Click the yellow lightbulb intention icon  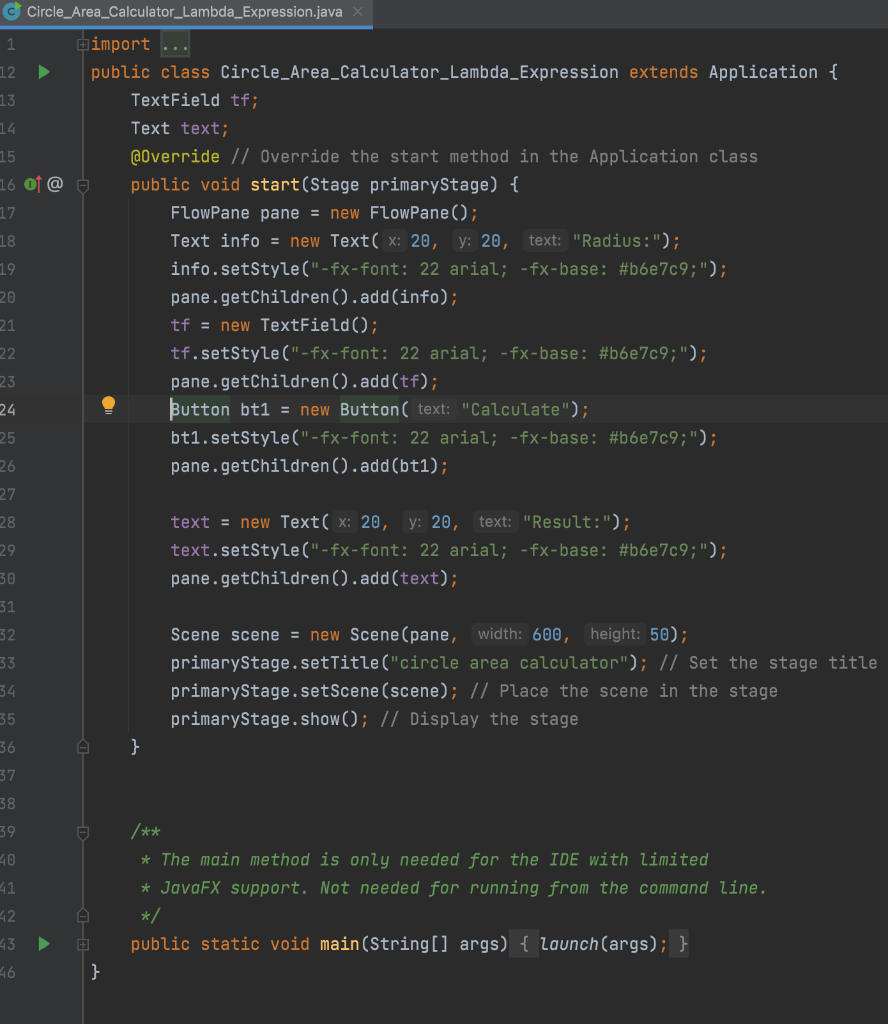108,406
